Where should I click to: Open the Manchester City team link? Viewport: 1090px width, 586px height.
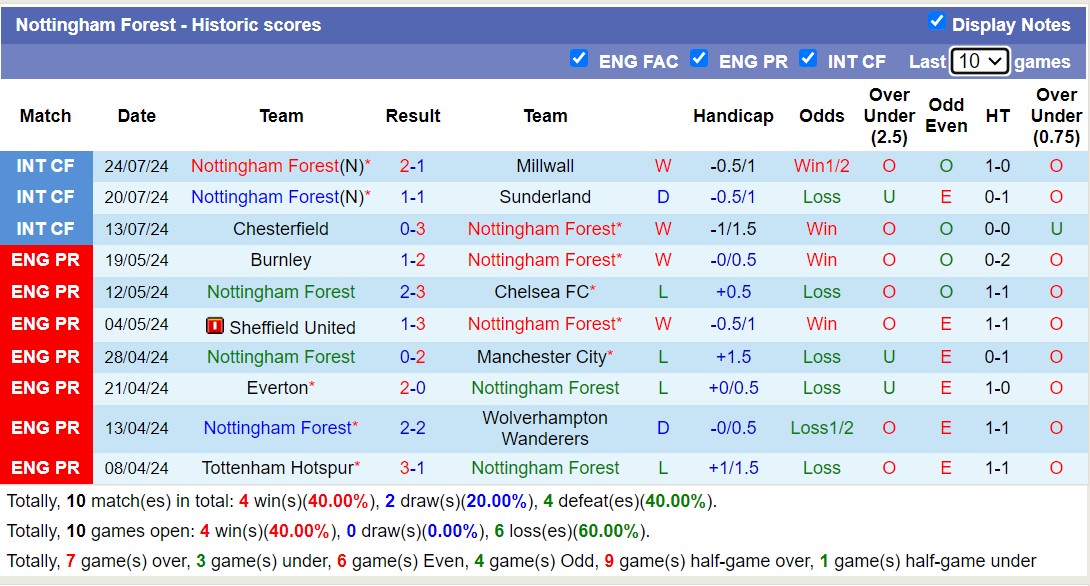click(542, 356)
